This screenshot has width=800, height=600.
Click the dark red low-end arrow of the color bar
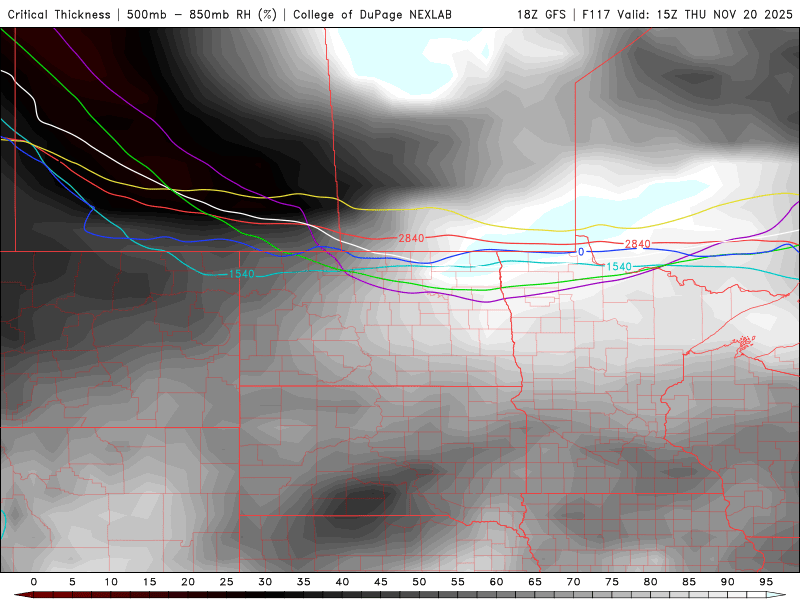click(23, 595)
